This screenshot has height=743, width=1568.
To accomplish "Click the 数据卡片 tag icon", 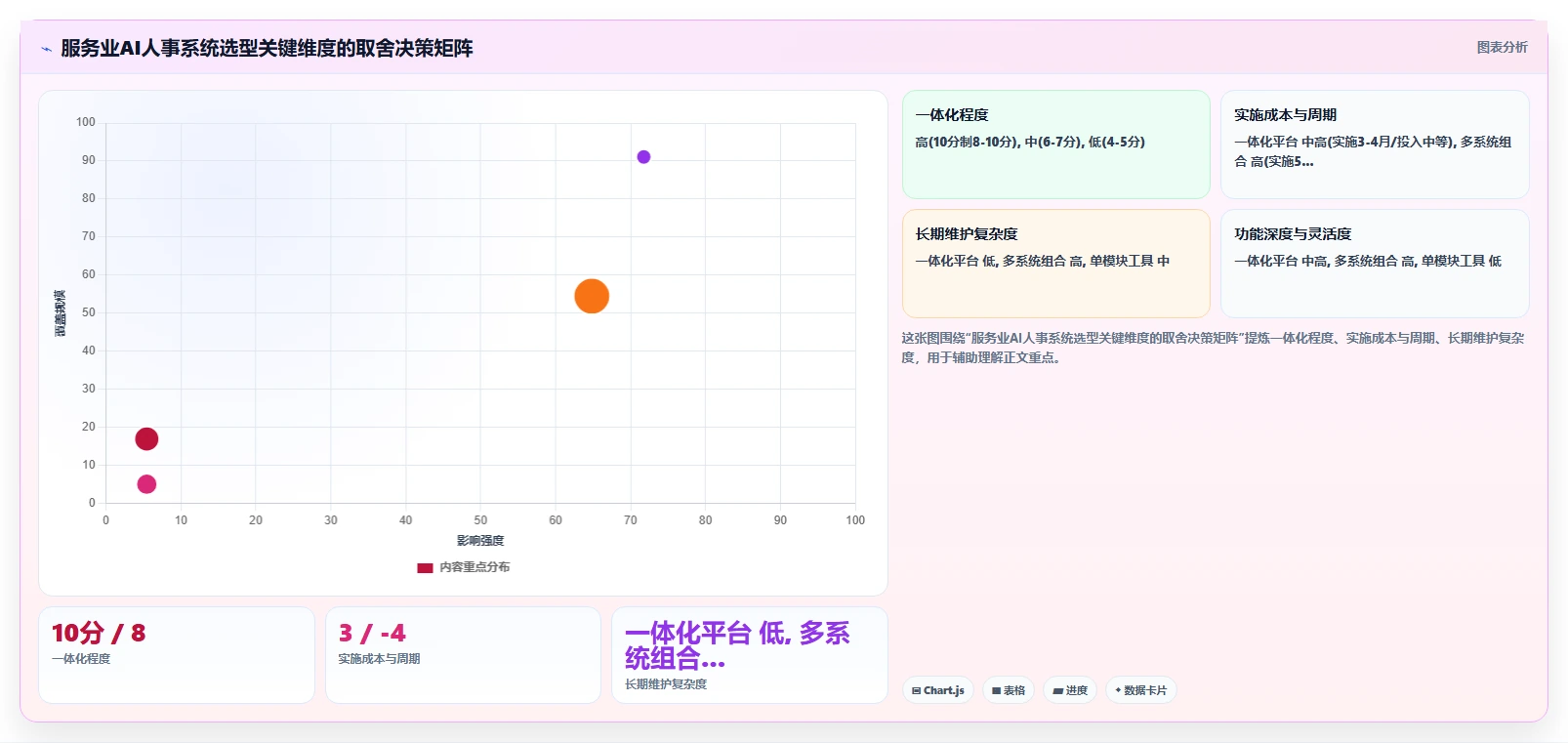I will point(1118,690).
